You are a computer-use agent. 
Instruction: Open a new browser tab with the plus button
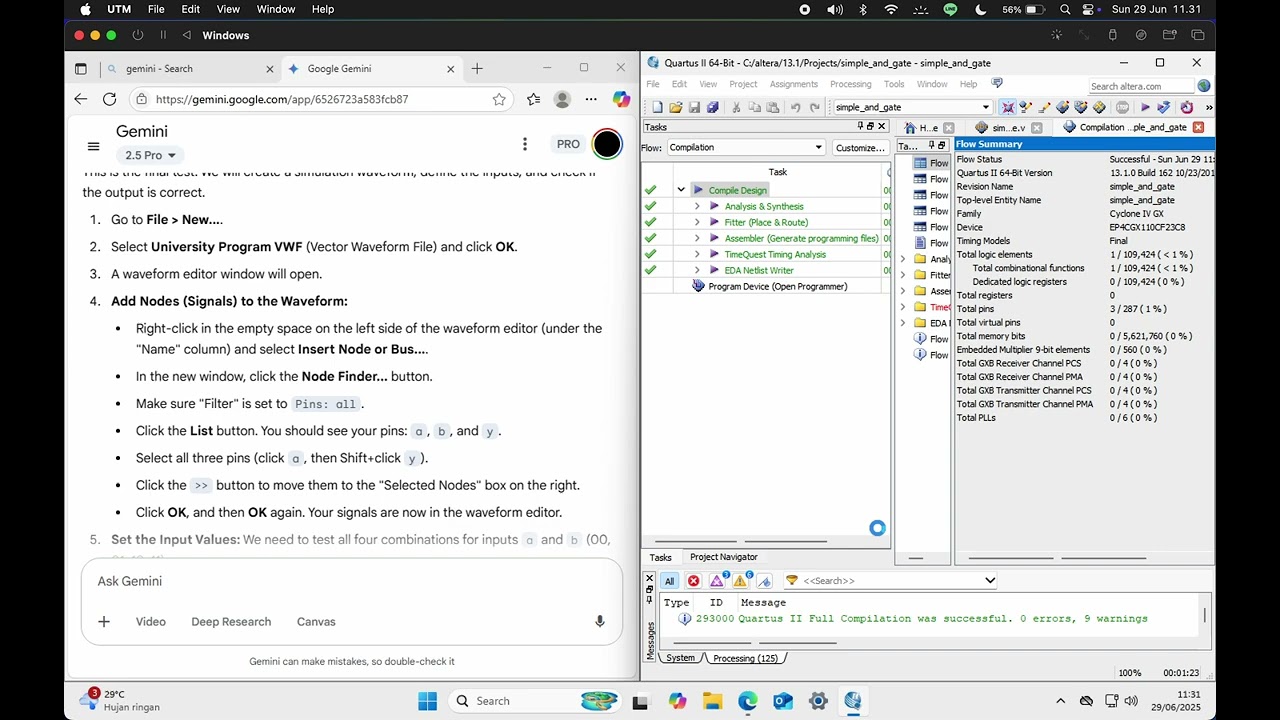[x=477, y=69]
